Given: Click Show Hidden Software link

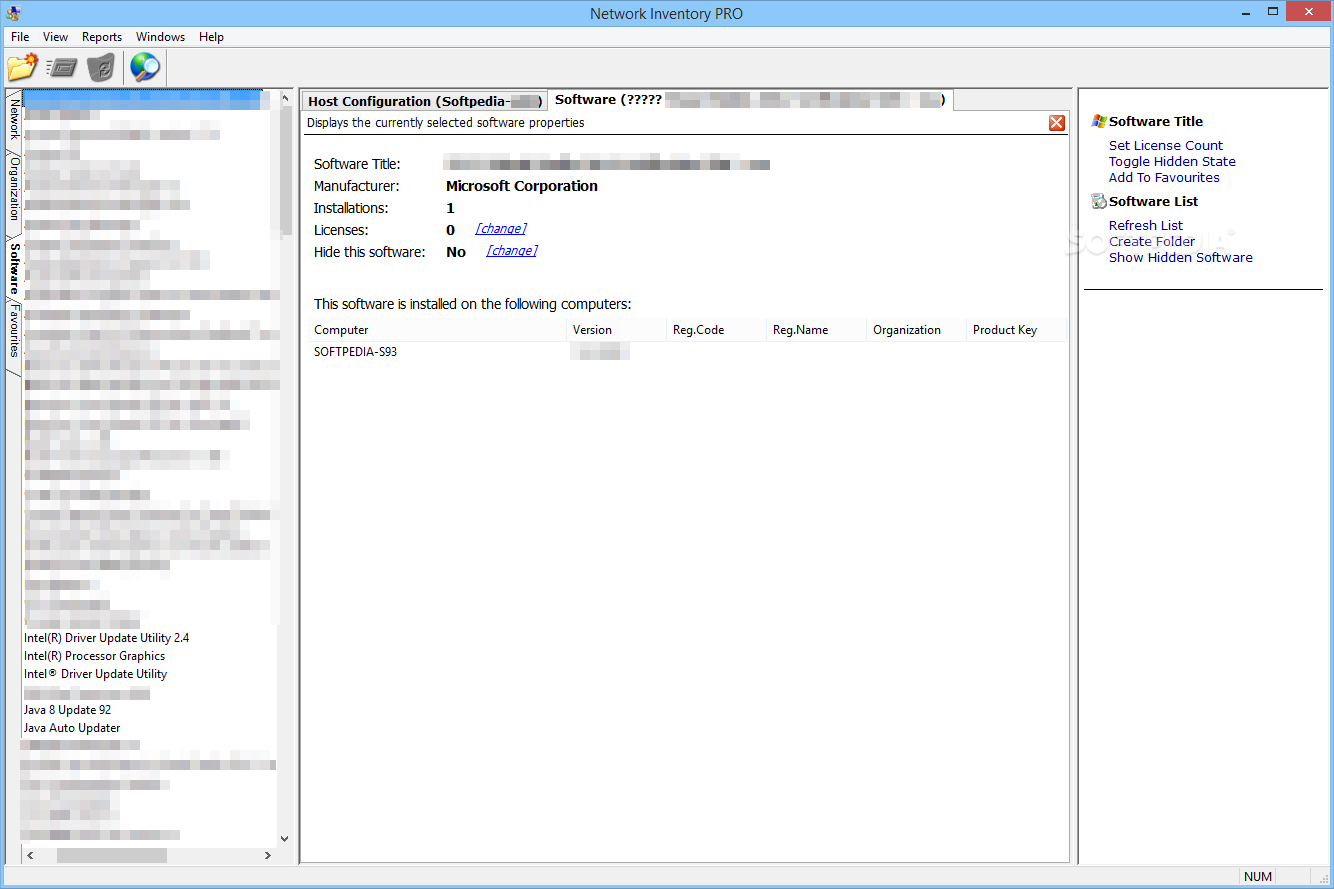Looking at the screenshot, I should pyautogui.click(x=1181, y=257).
